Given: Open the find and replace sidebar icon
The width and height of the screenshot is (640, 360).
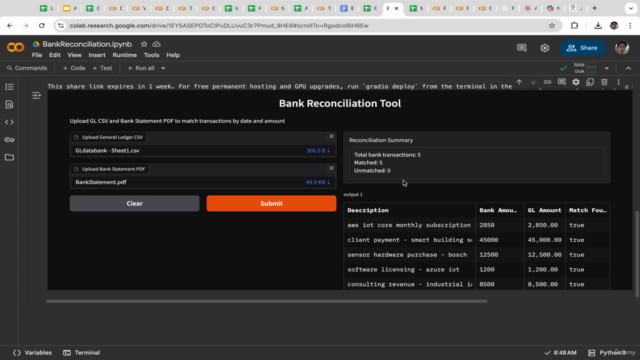Looking at the screenshot, I should 9,104.
